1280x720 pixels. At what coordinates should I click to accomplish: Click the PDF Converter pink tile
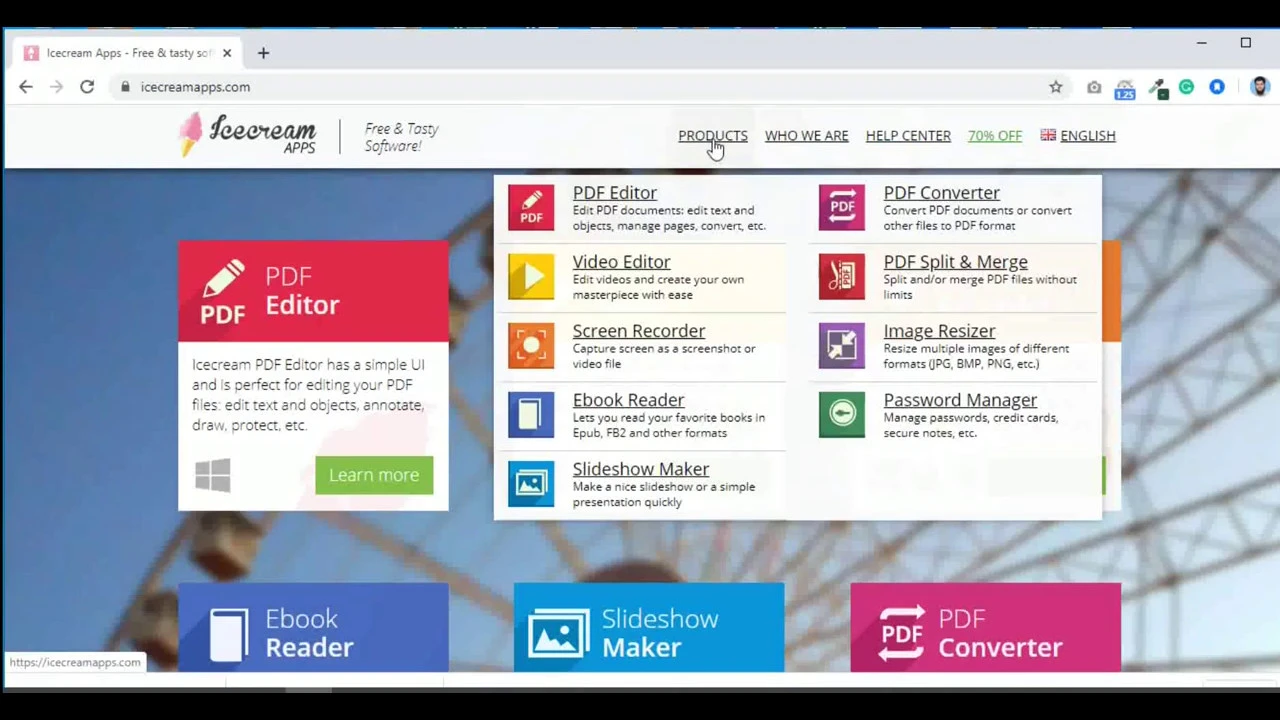coord(985,627)
